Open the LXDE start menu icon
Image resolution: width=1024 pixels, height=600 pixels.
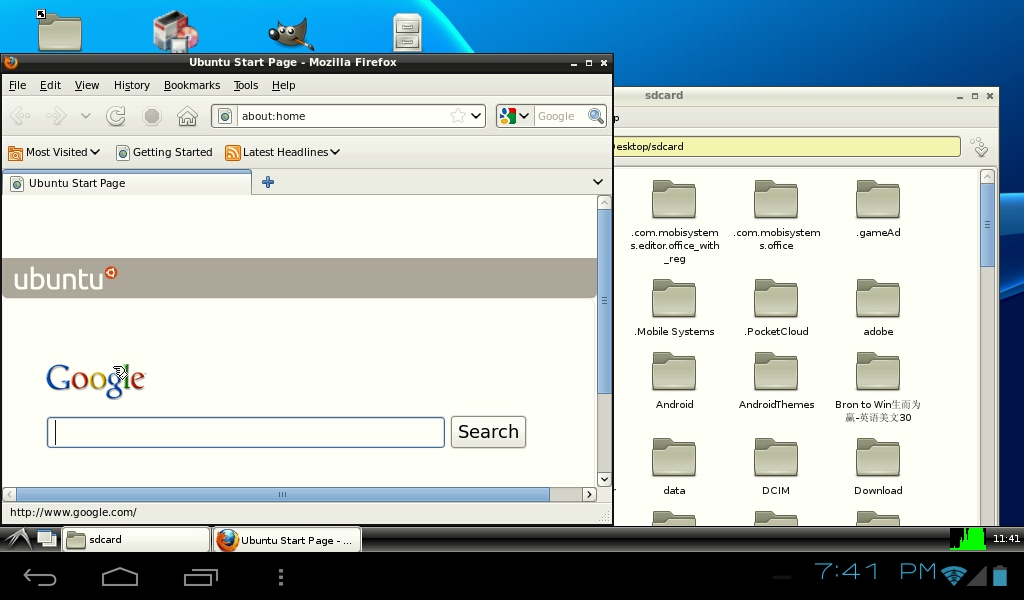pyautogui.click(x=18, y=539)
